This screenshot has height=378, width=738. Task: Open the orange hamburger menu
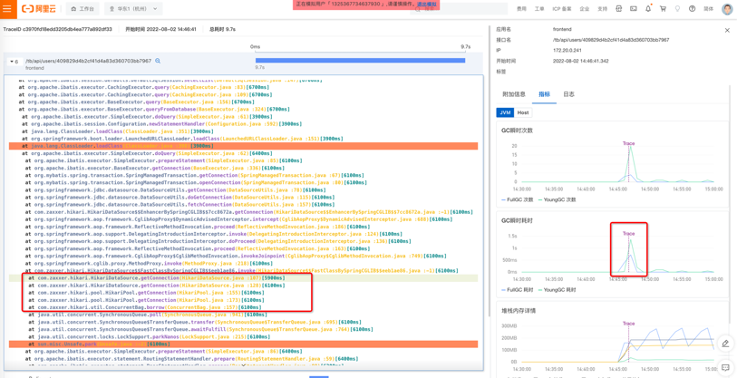coord(8,8)
